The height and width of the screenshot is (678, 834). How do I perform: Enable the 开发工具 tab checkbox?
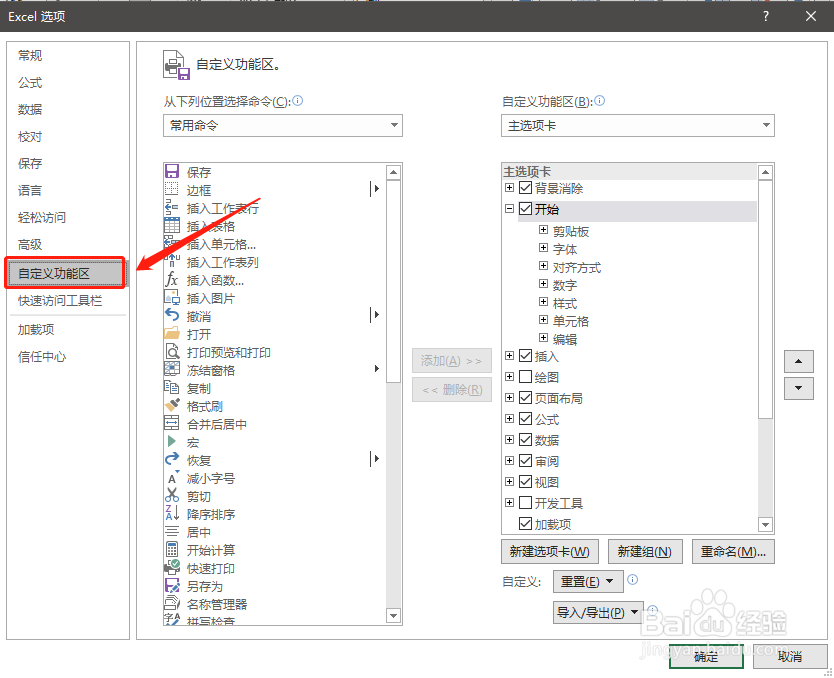click(526, 503)
